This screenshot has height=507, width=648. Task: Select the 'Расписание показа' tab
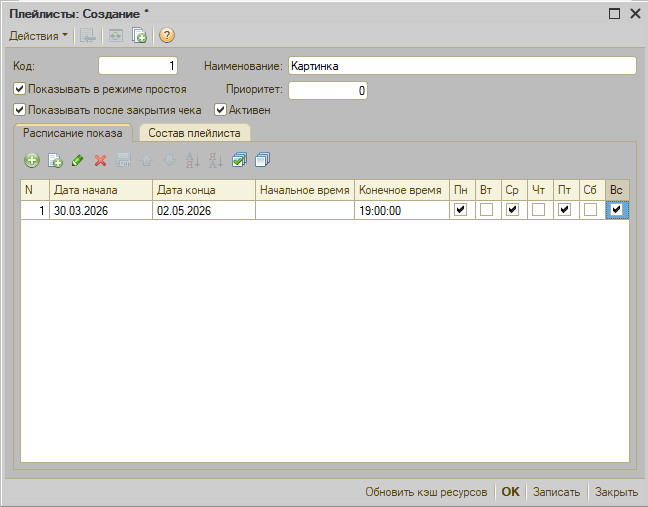pos(73,132)
